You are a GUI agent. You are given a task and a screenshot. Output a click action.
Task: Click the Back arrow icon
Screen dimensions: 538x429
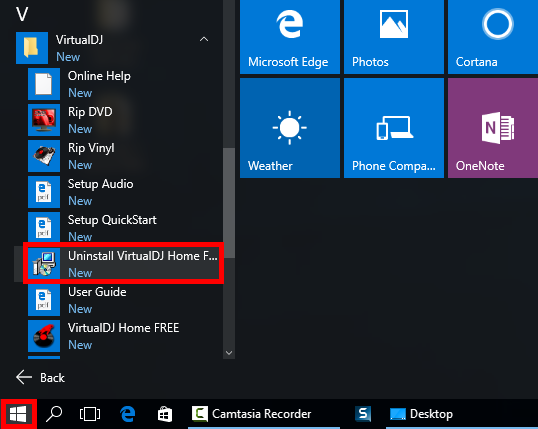click(x=24, y=377)
